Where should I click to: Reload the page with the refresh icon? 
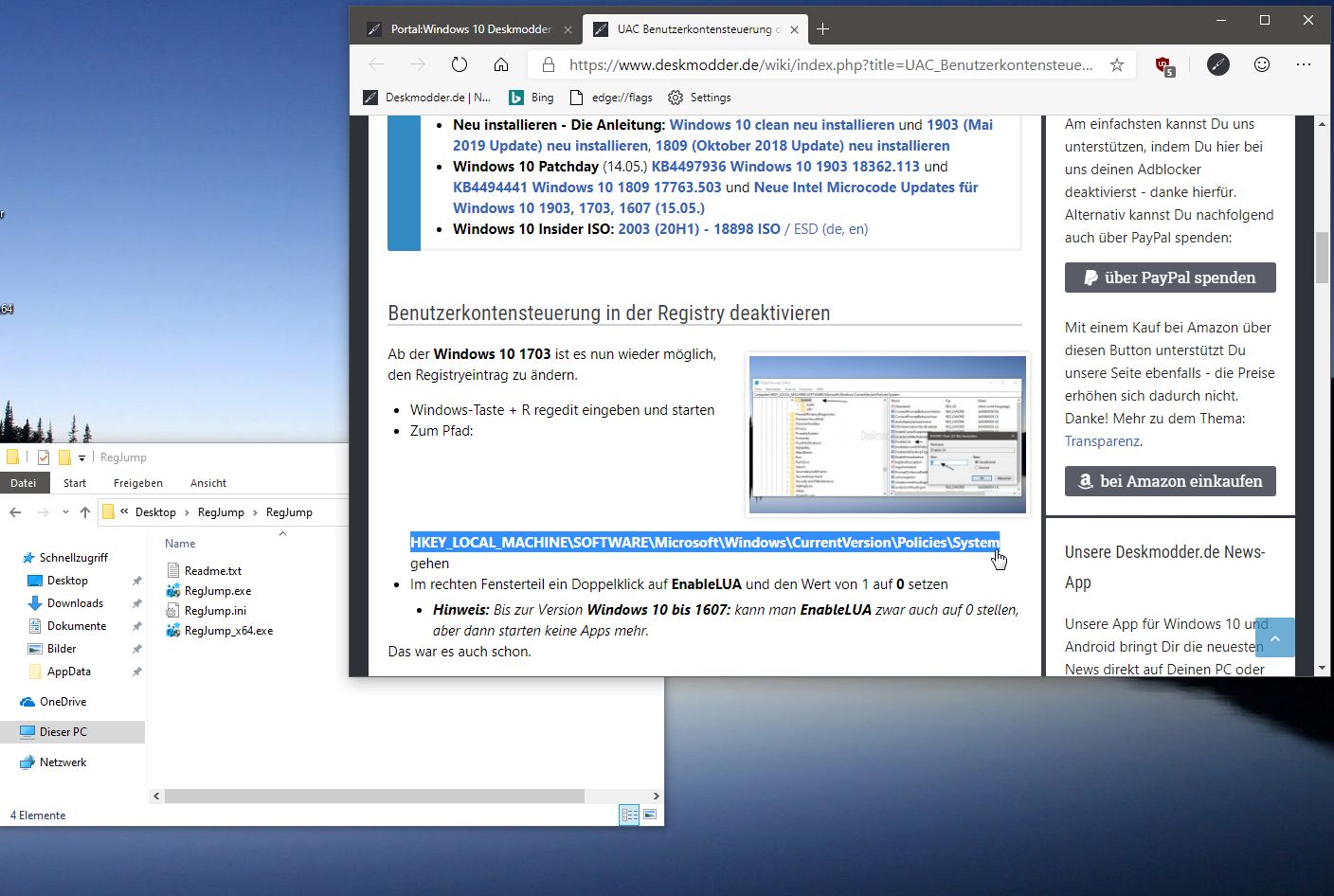460,64
